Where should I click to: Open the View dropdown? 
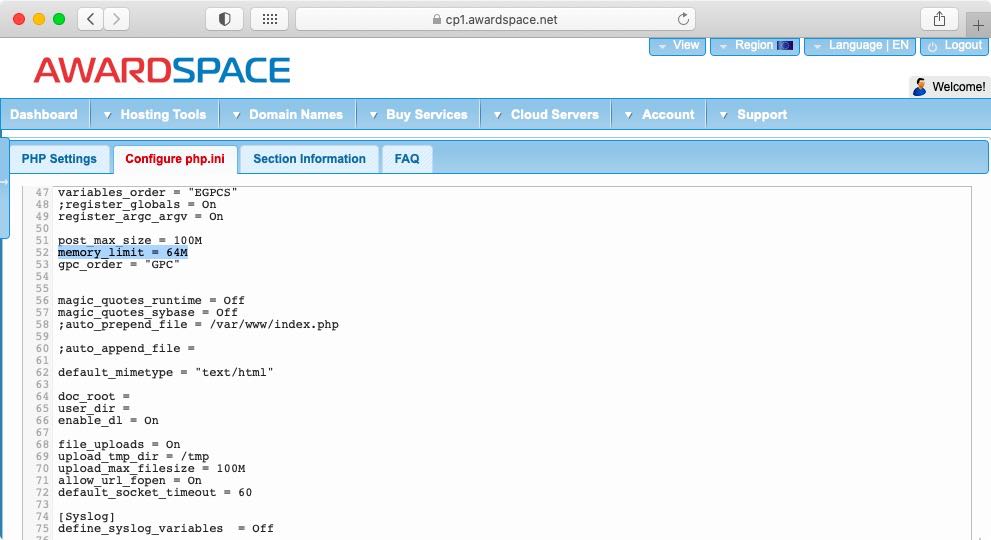tap(678, 46)
